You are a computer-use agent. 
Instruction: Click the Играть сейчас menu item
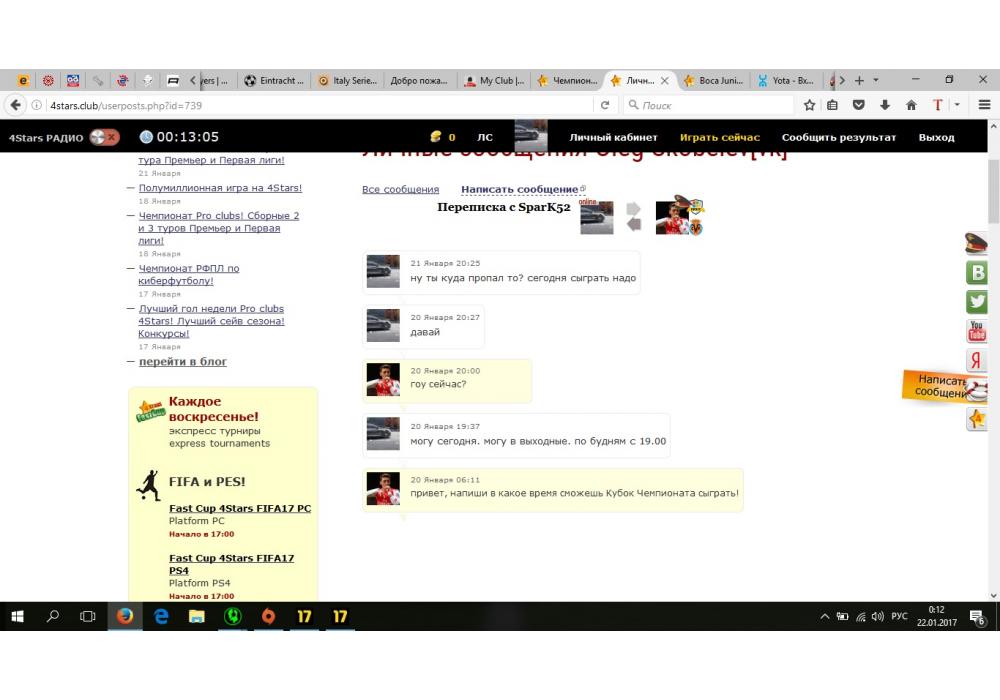click(x=719, y=137)
